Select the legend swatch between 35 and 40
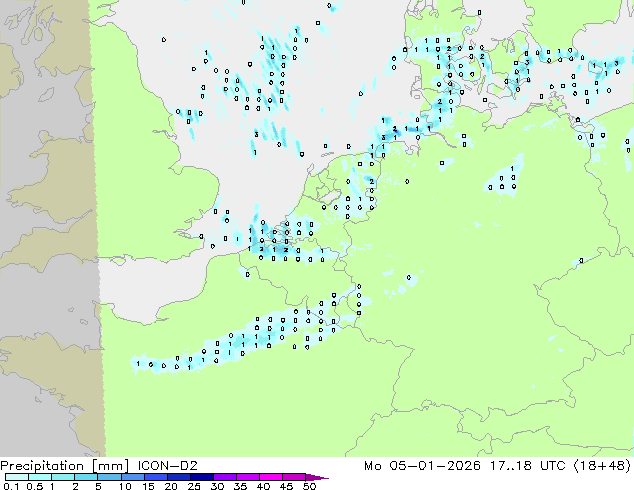This screenshot has width=634, height=490. point(248,477)
